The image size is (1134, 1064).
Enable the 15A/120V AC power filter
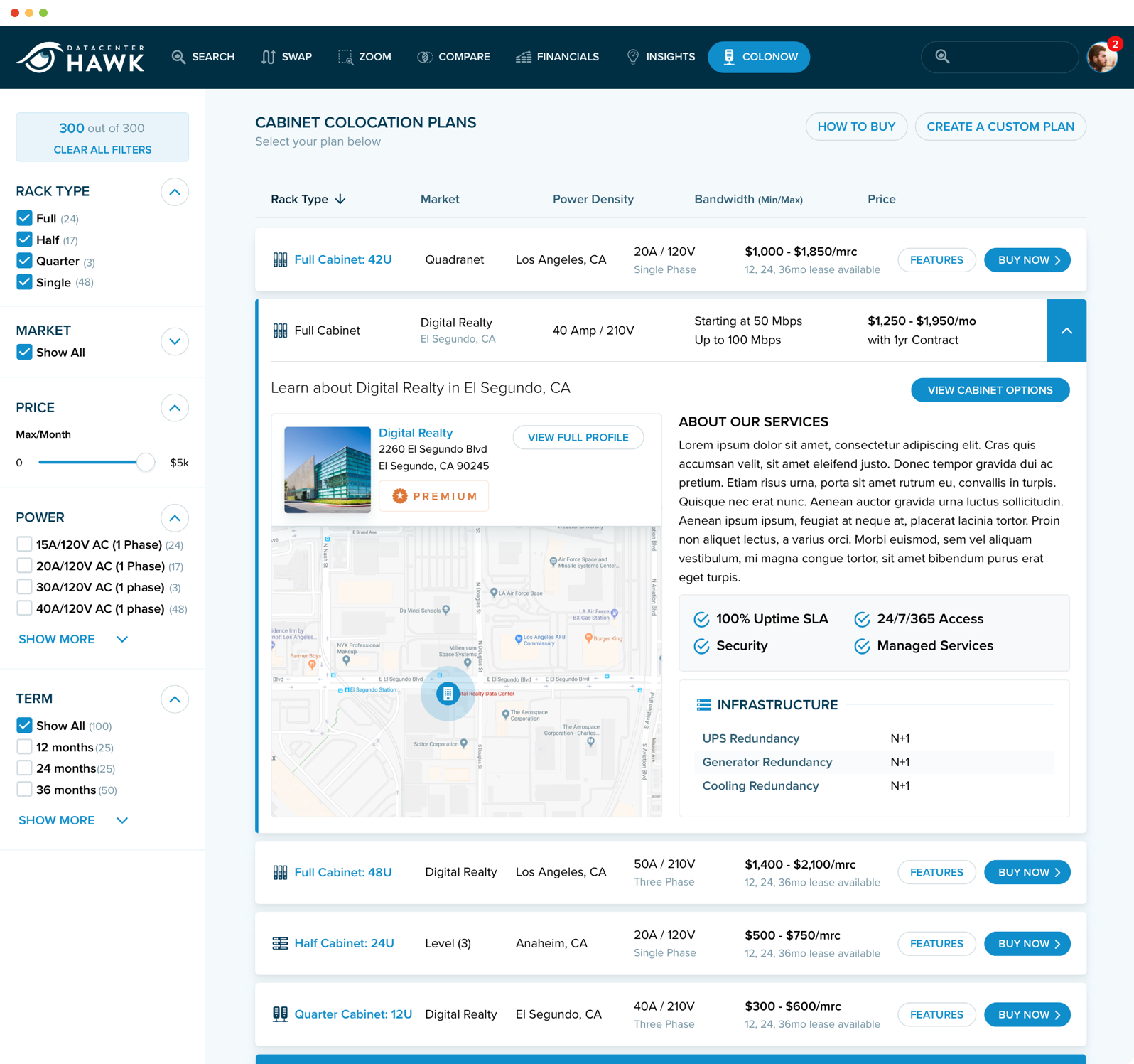[24, 544]
